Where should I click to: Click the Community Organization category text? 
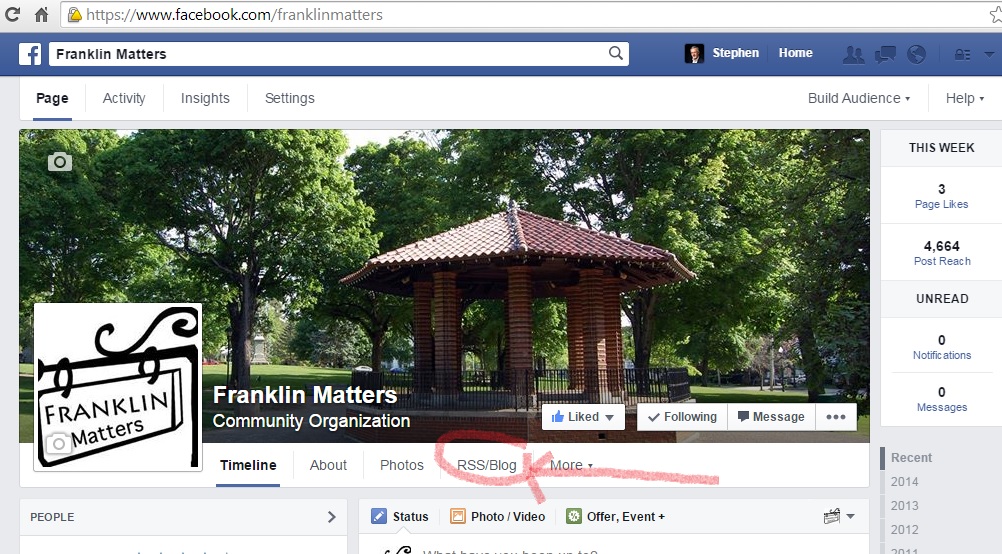311,421
